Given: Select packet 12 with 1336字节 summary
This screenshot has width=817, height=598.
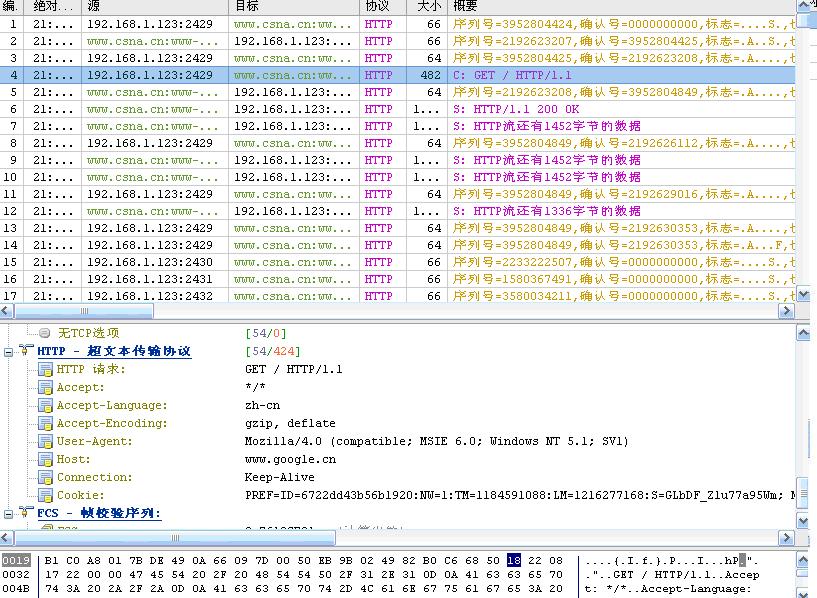Looking at the screenshot, I should point(398,211).
